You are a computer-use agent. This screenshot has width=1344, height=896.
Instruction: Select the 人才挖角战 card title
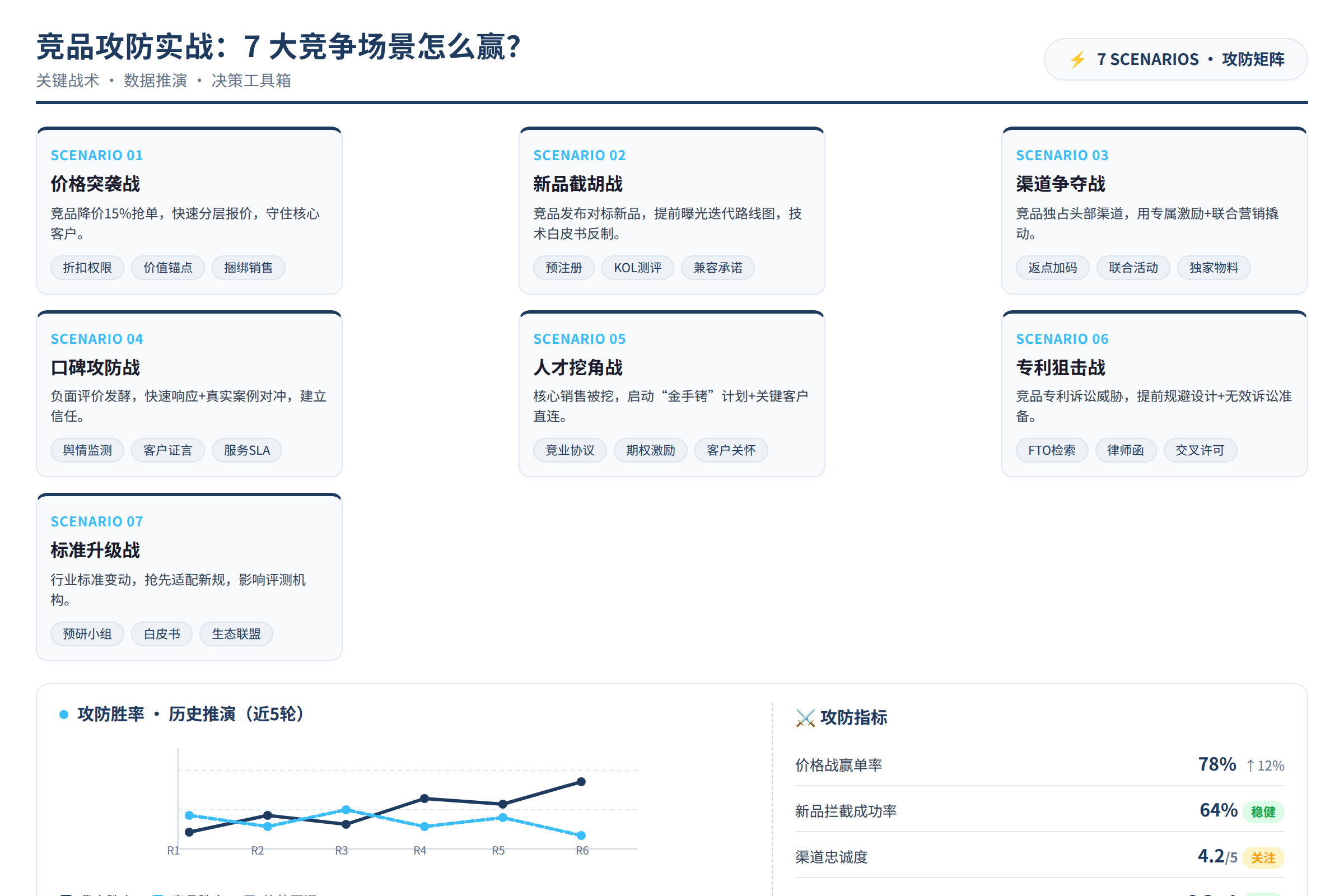pyautogui.click(x=578, y=367)
